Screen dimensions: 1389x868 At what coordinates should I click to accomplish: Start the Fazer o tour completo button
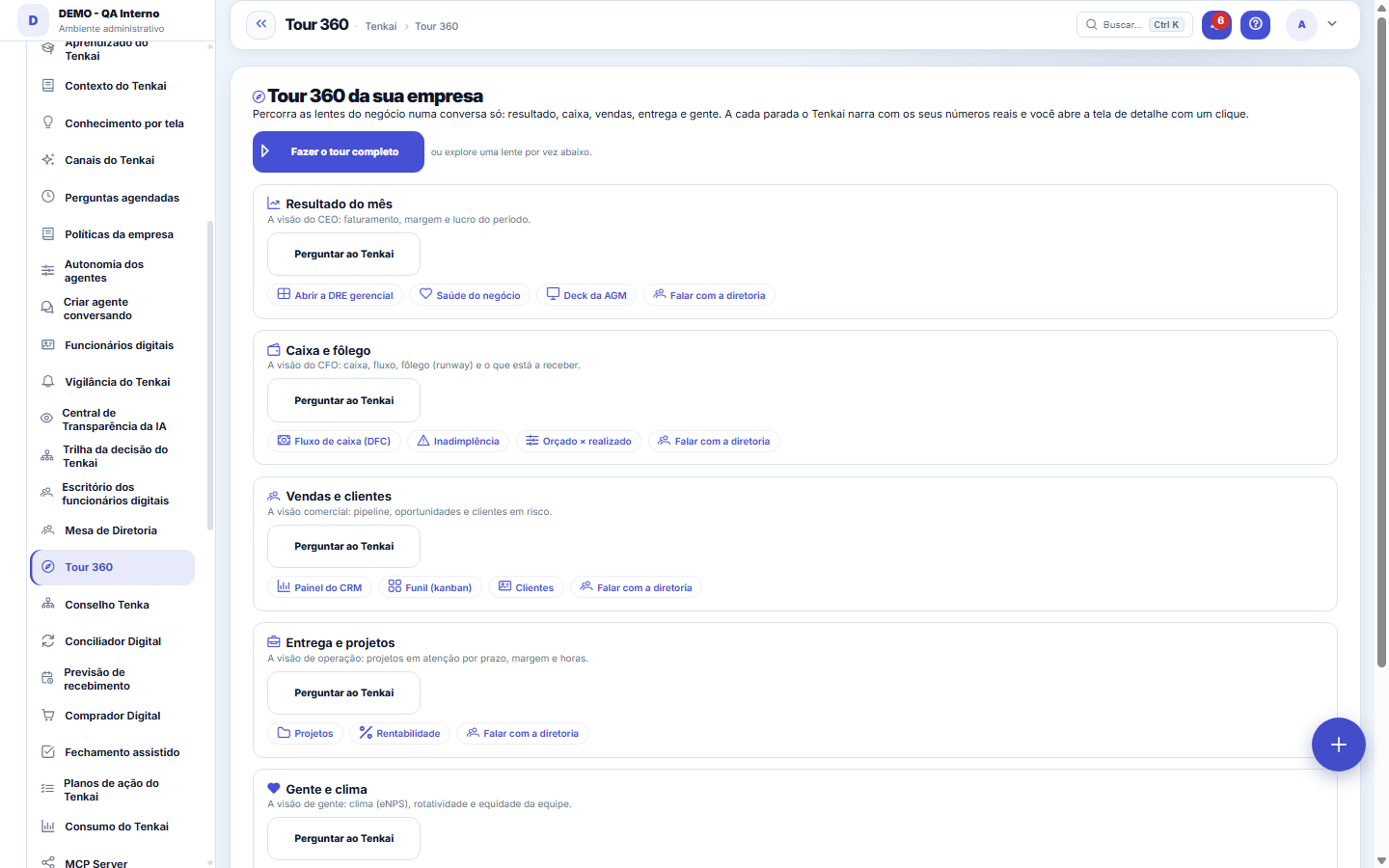click(339, 151)
